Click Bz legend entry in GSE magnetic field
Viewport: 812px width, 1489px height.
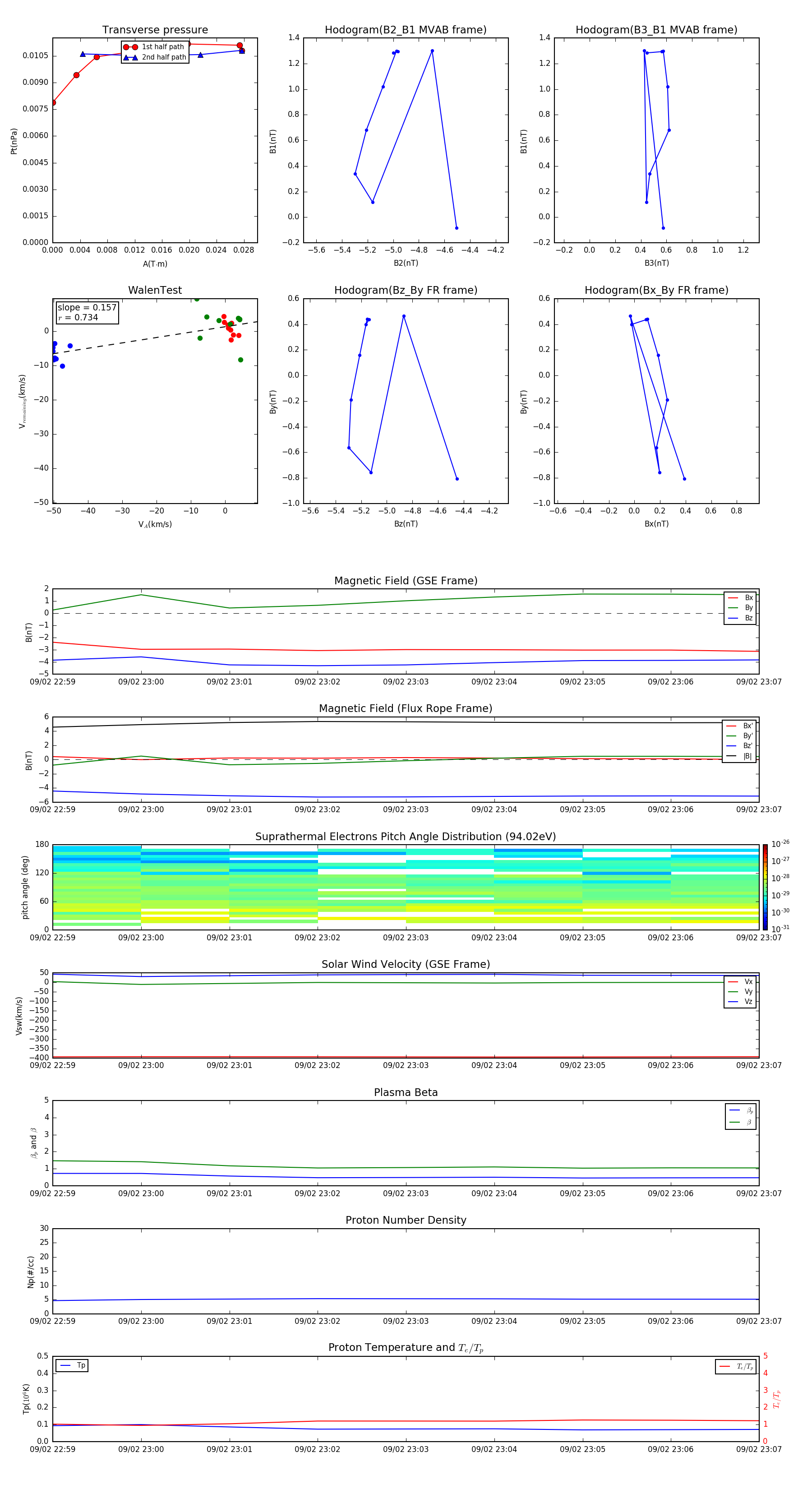click(740, 618)
